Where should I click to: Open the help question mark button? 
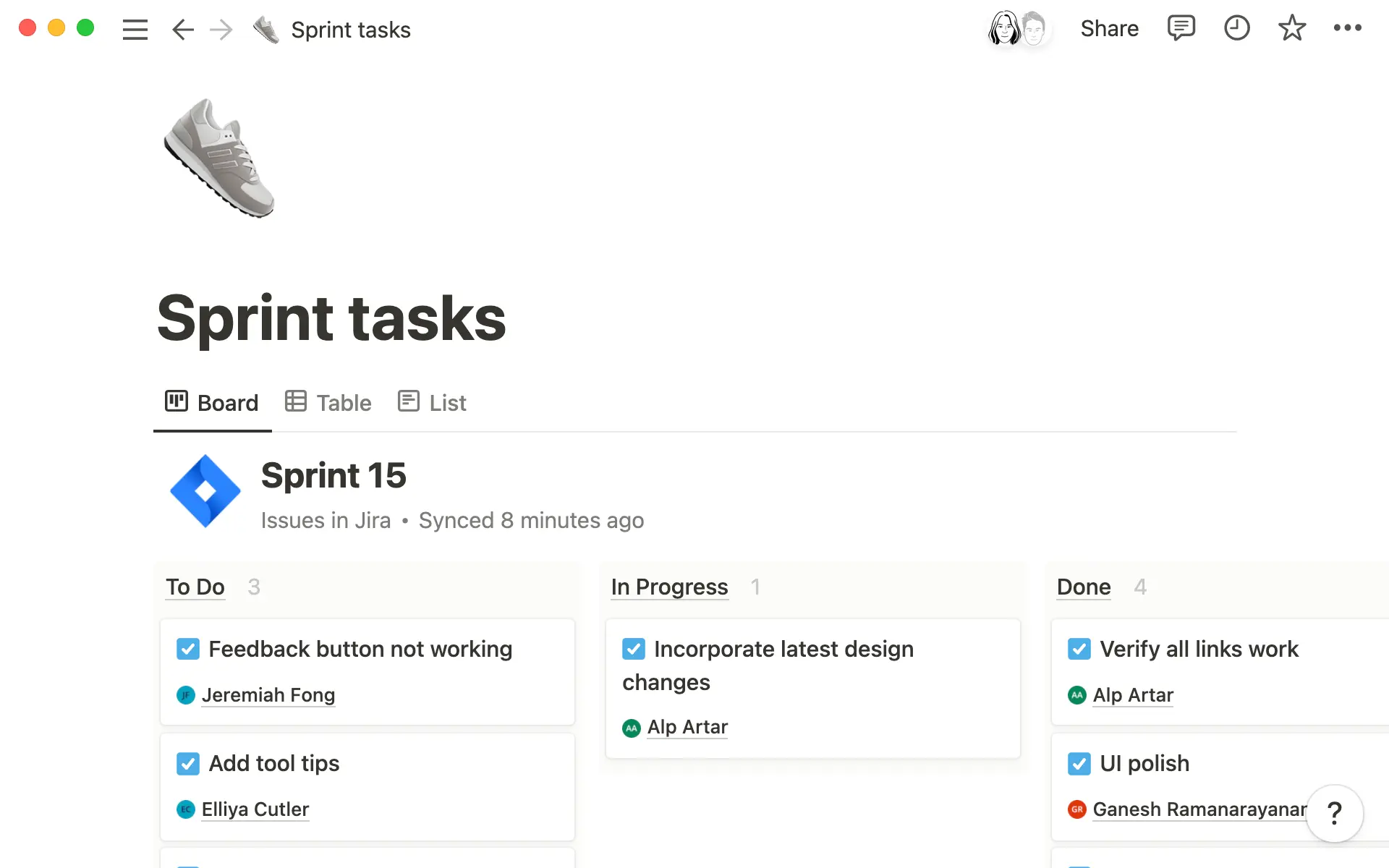[x=1335, y=814]
